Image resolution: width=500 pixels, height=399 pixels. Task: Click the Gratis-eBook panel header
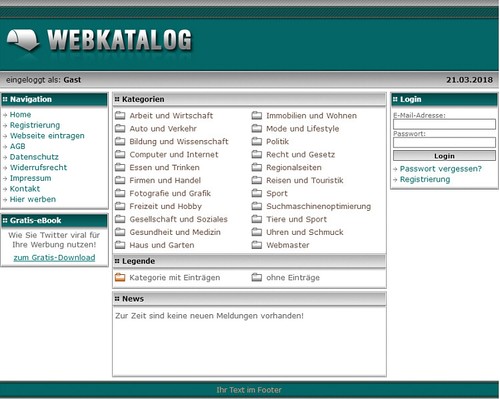point(55,220)
